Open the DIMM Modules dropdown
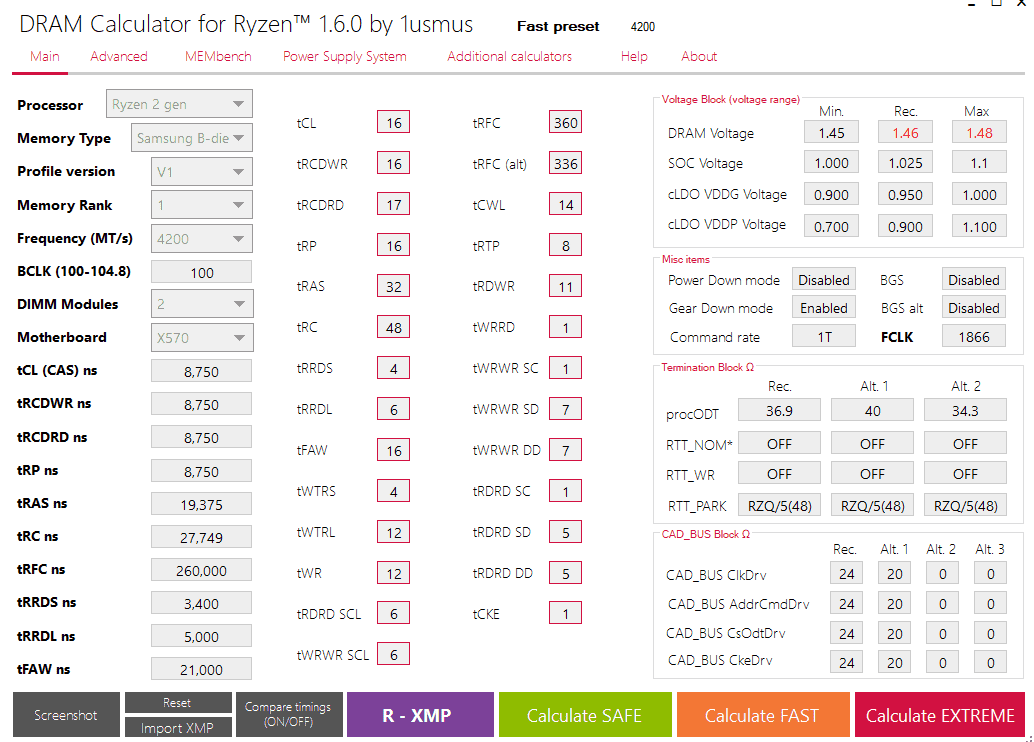Viewport: 1034px width, 742px height. (201, 304)
